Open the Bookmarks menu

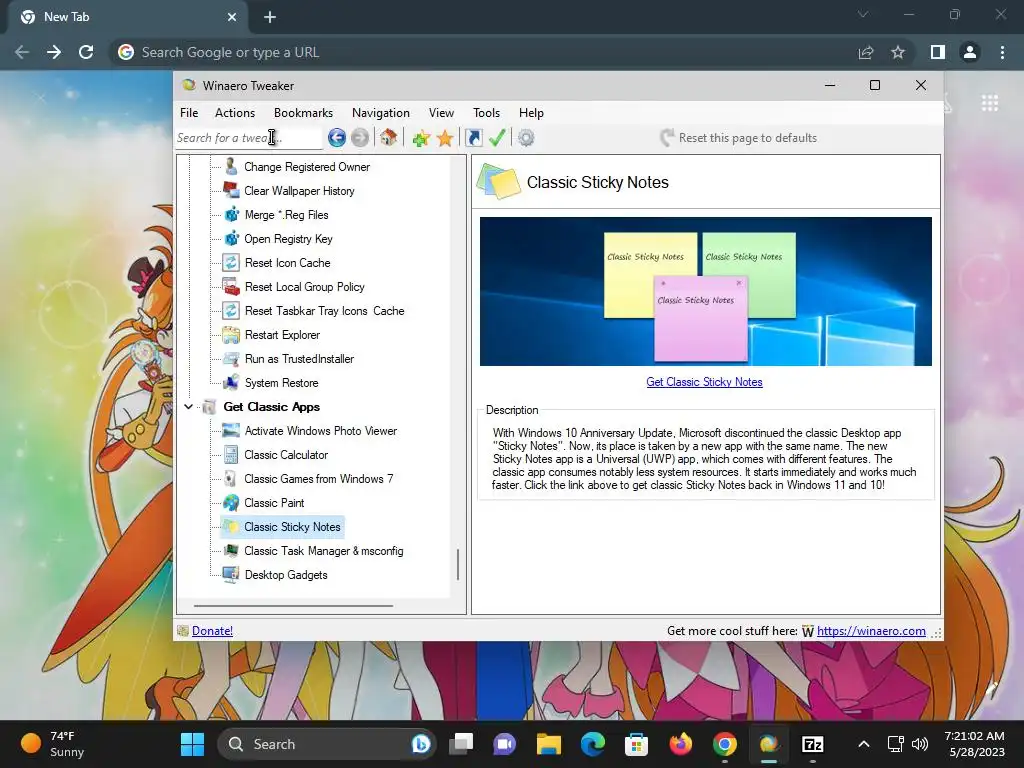(303, 112)
